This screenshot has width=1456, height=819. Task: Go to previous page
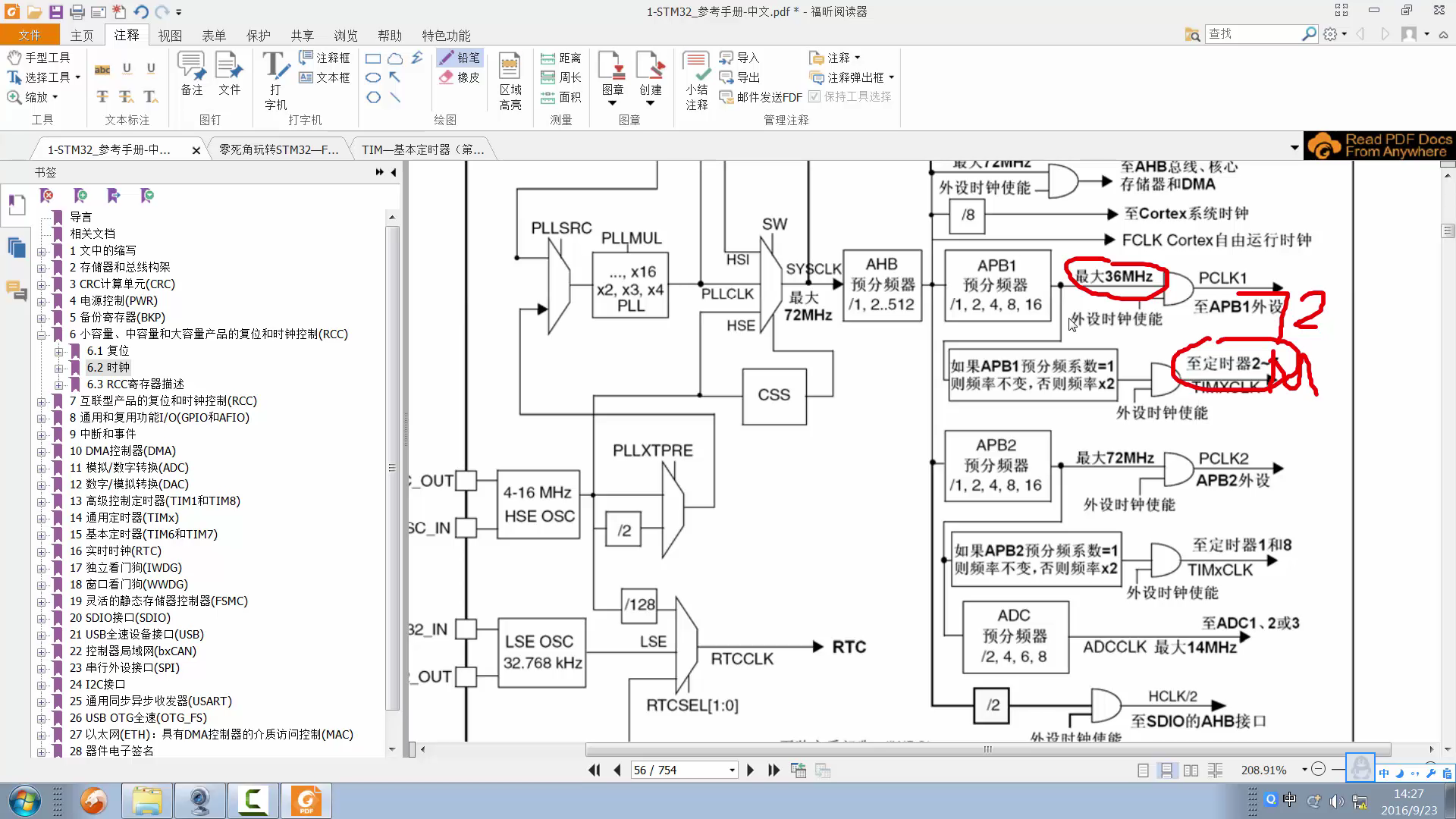click(x=617, y=770)
